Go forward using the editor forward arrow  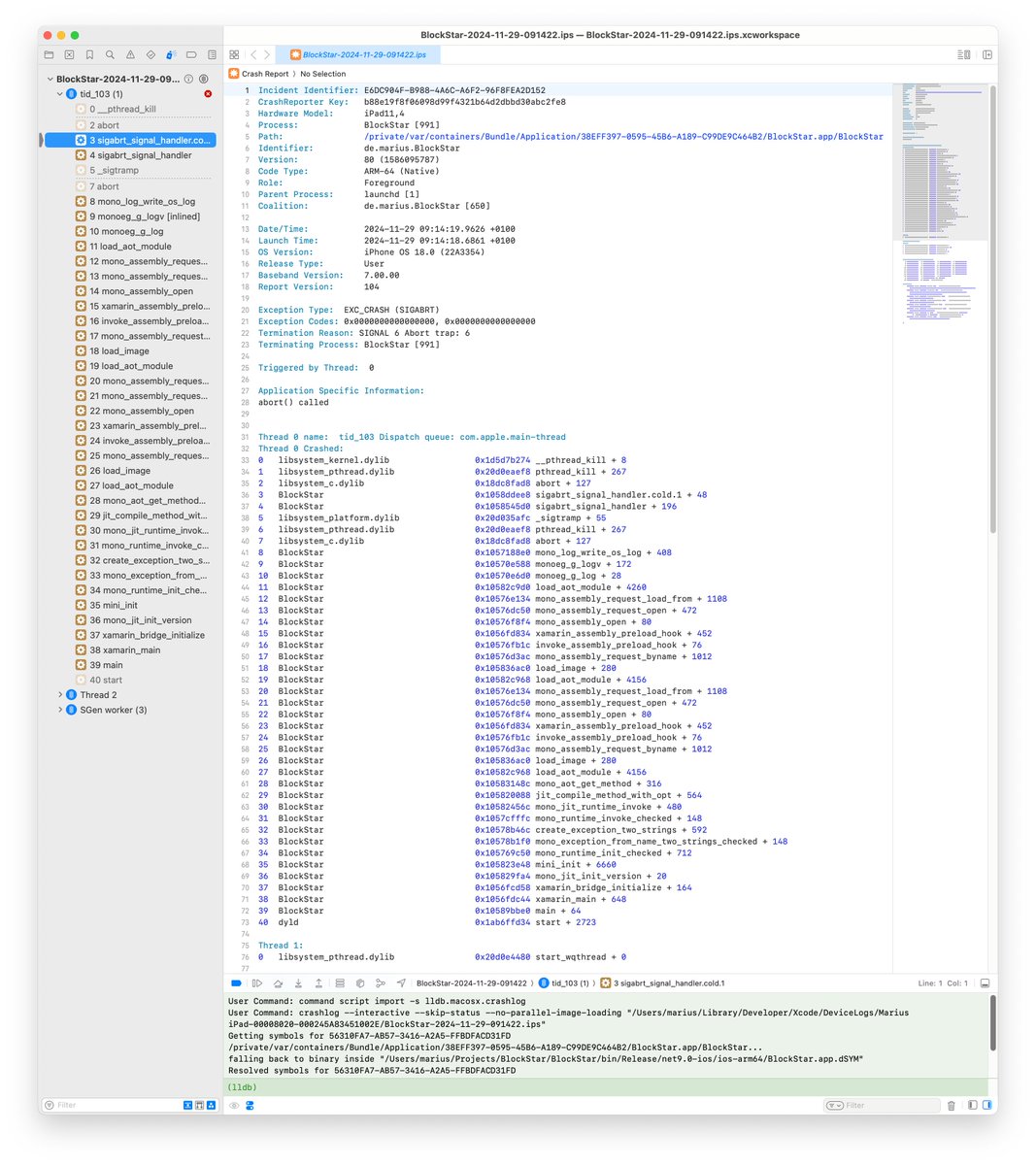click(267, 55)
